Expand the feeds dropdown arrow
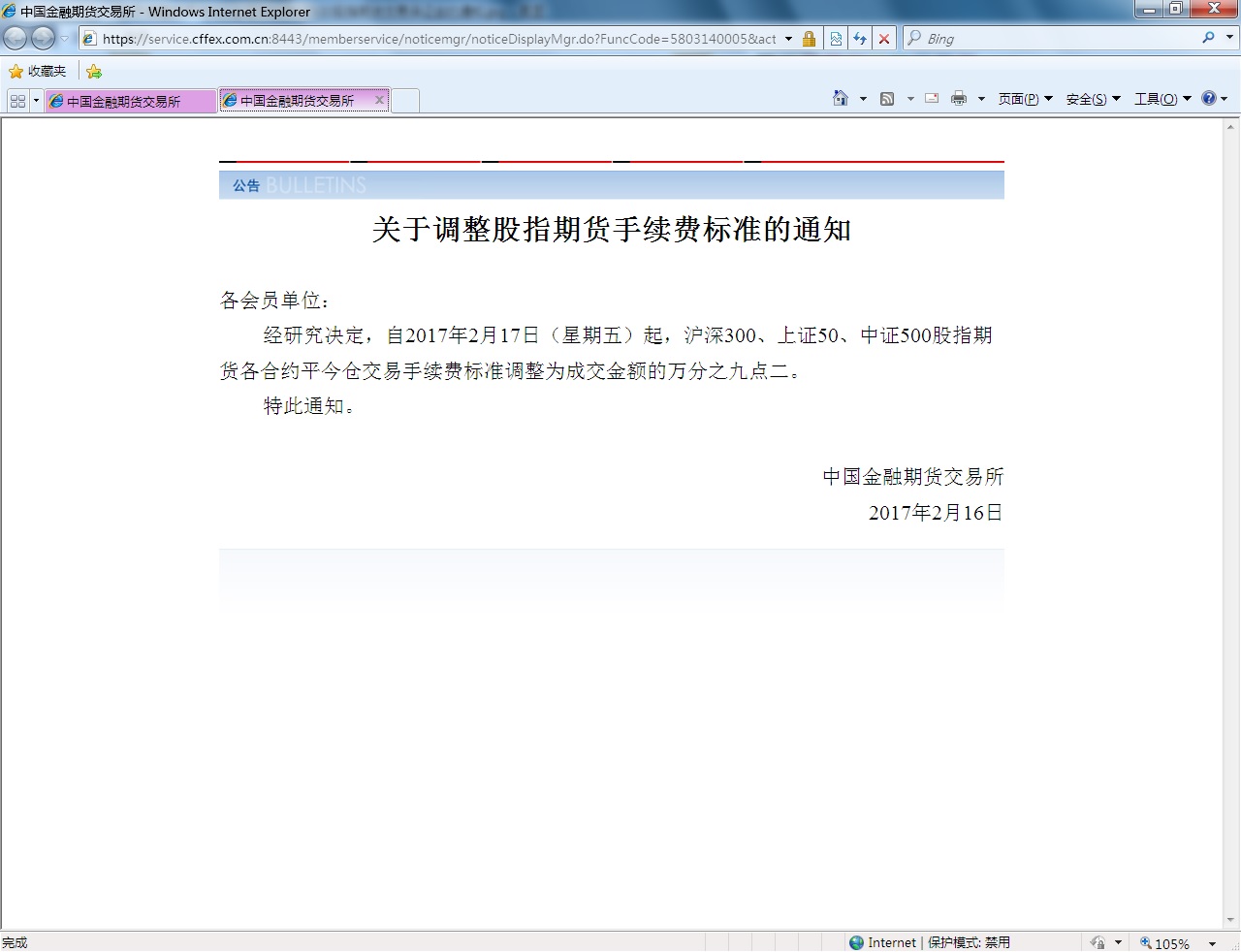The width and height of the screenshot is (1241, 952). pyautogui.click(x=910, y=99)
